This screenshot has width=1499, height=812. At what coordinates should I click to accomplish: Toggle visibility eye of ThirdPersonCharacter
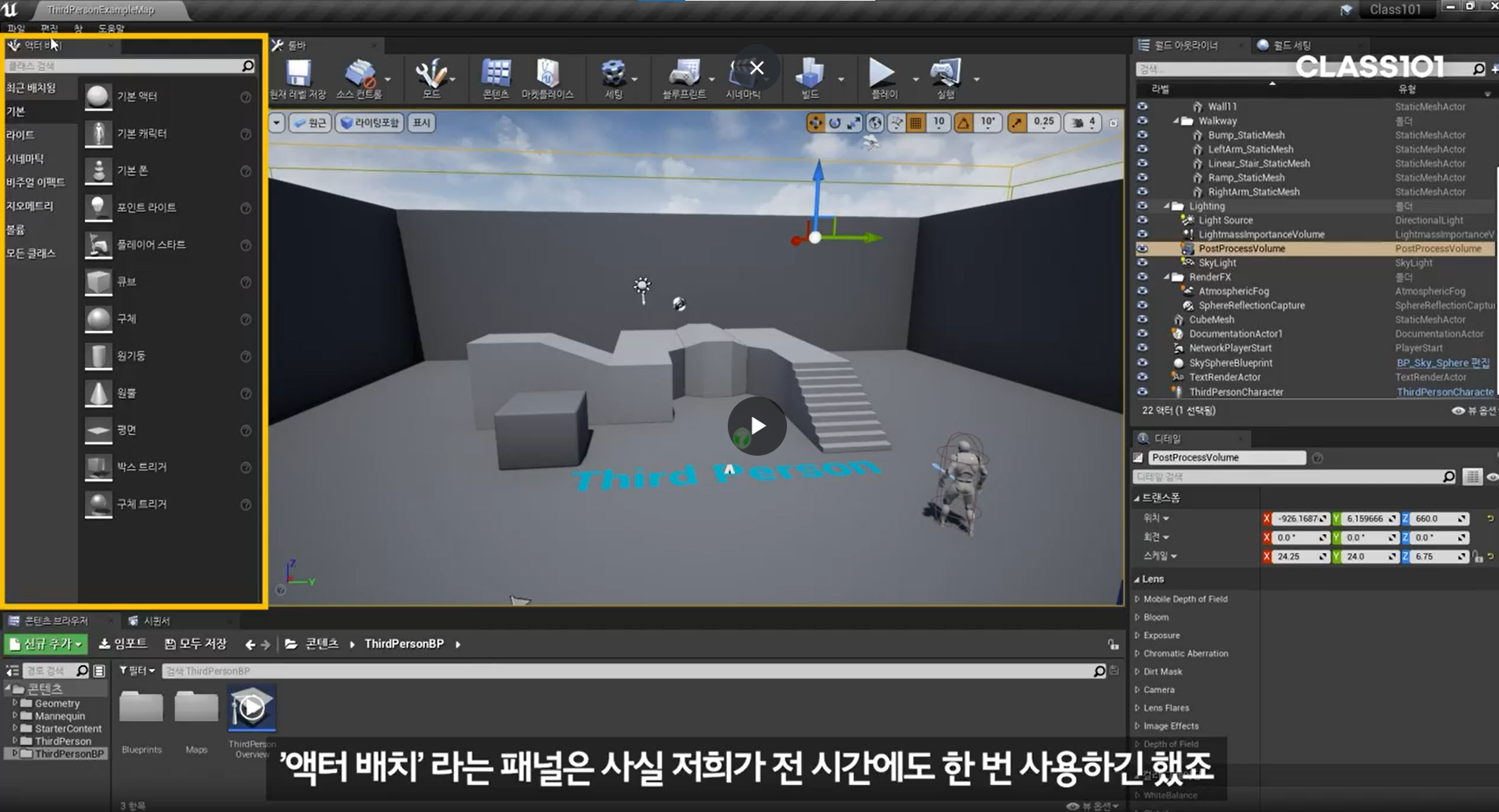(1142, 392)
